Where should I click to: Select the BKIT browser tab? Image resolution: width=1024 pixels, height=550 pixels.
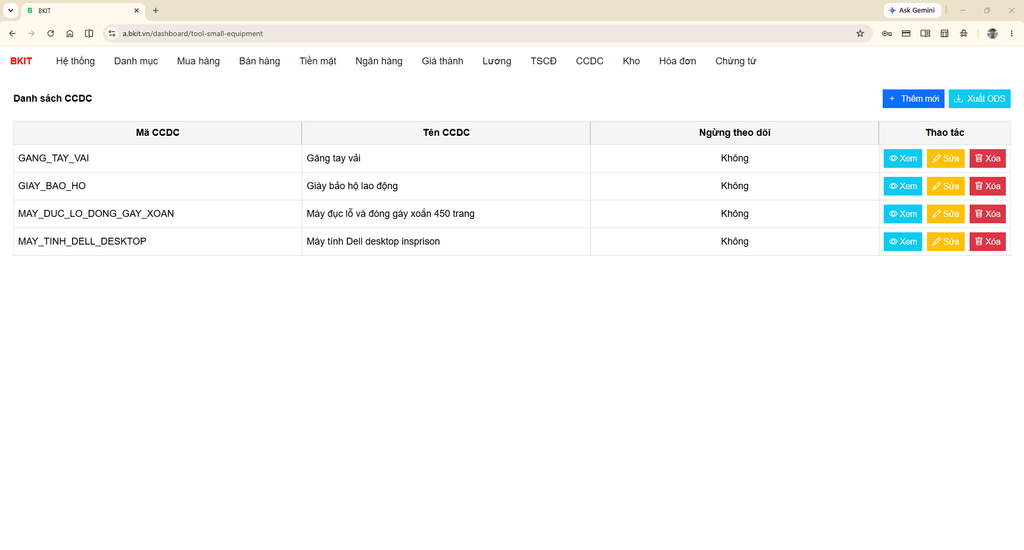point(82,10)
